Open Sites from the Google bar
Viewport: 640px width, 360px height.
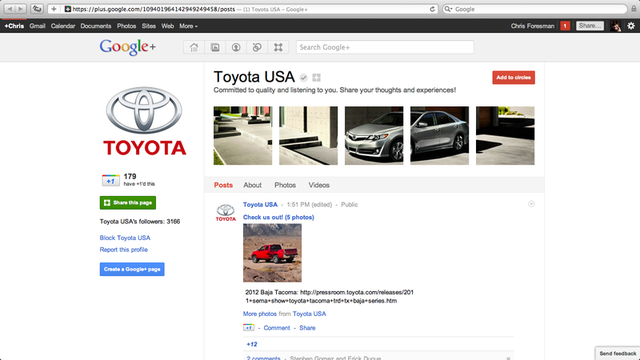149,26
